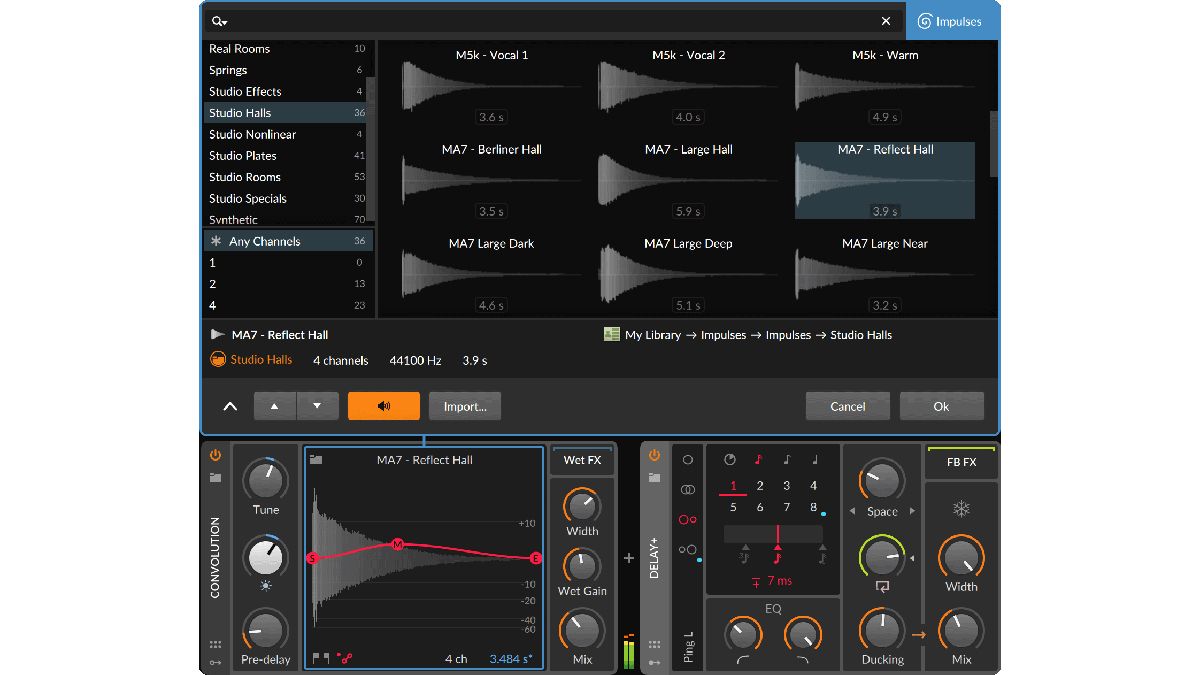
Task: Select the Studio Halls category
Action: (x=286, y=113)
